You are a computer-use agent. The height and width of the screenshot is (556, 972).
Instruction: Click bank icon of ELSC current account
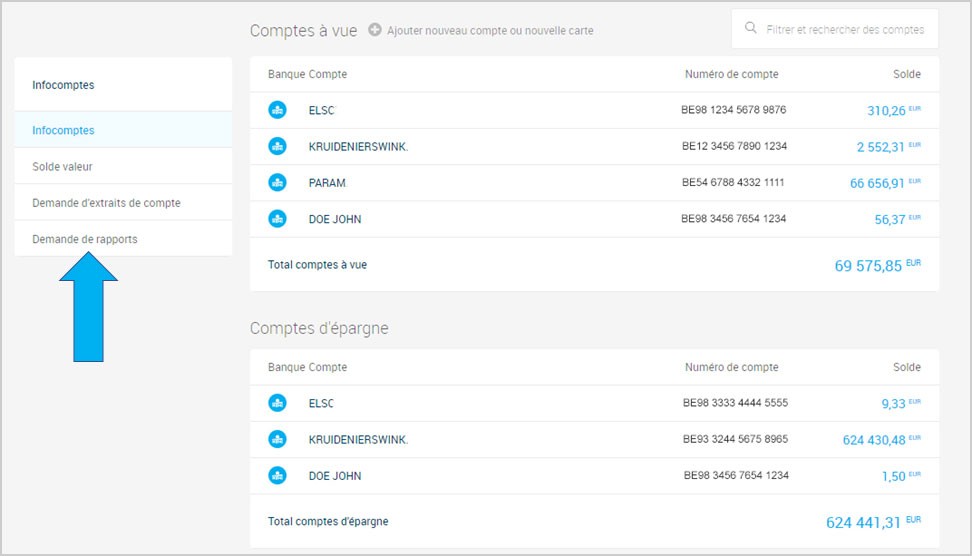[x=277, y=110]
